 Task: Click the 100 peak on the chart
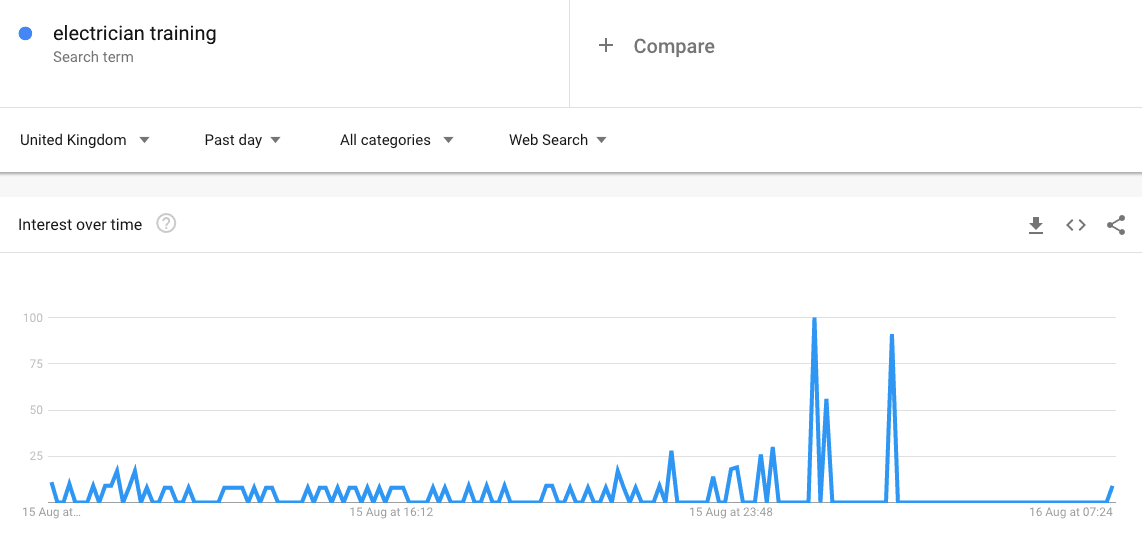click(814, 318)
